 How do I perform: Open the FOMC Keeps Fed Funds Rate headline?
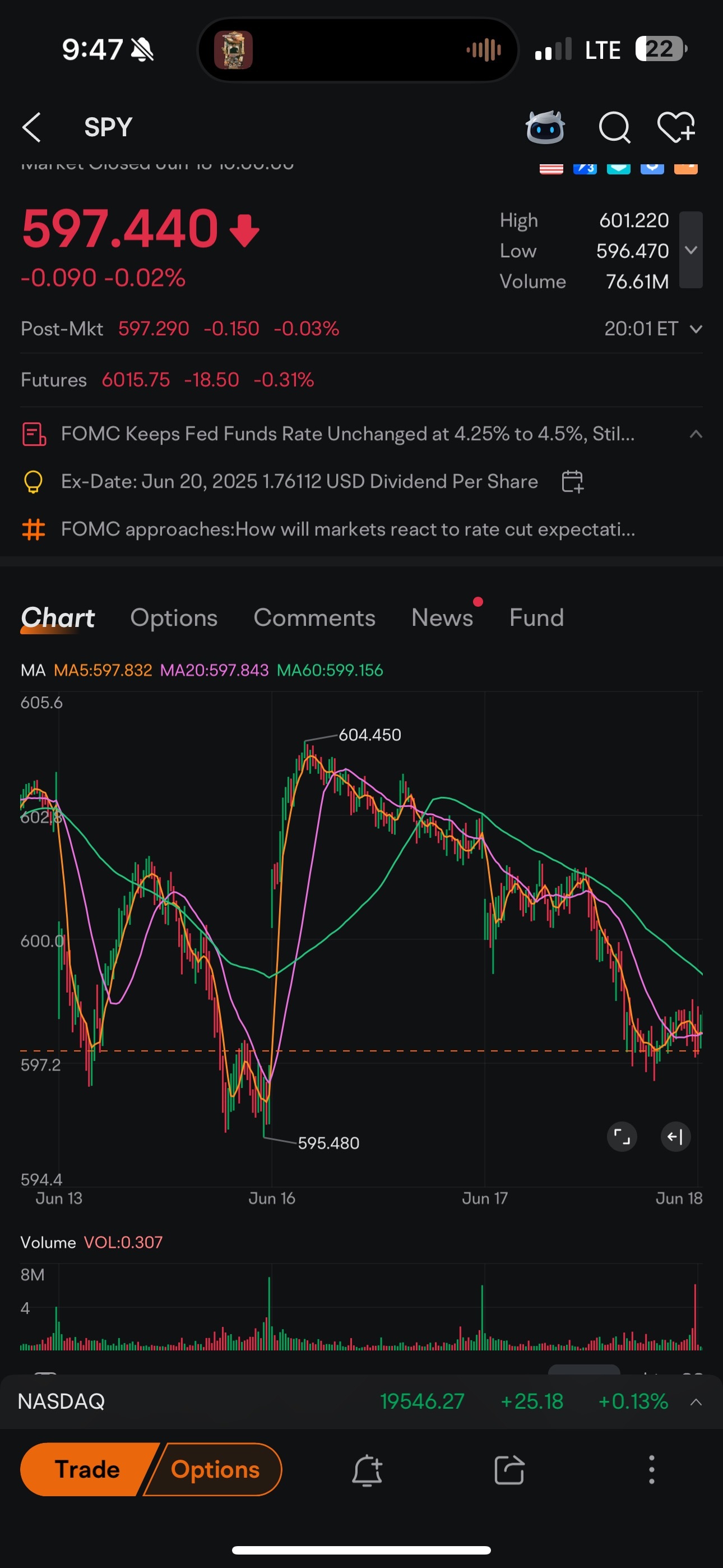[x=347, y=434]
